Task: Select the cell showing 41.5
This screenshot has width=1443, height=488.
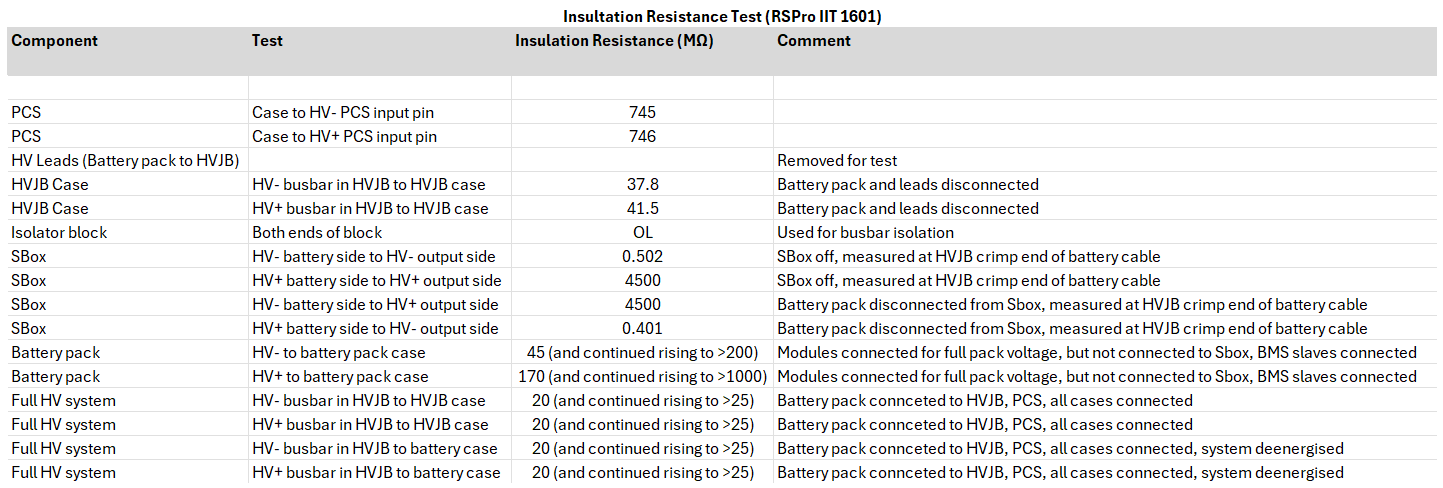Action: coord(642,208)
